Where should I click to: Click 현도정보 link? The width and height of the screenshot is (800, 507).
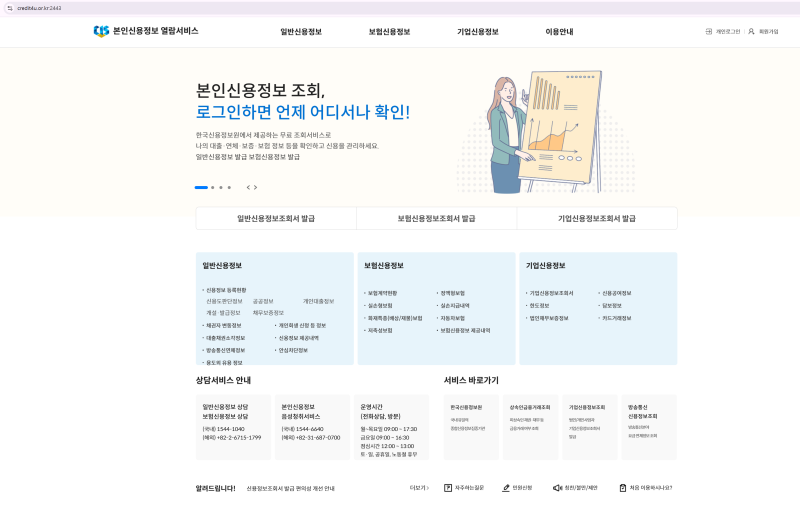tap(539, 306)
